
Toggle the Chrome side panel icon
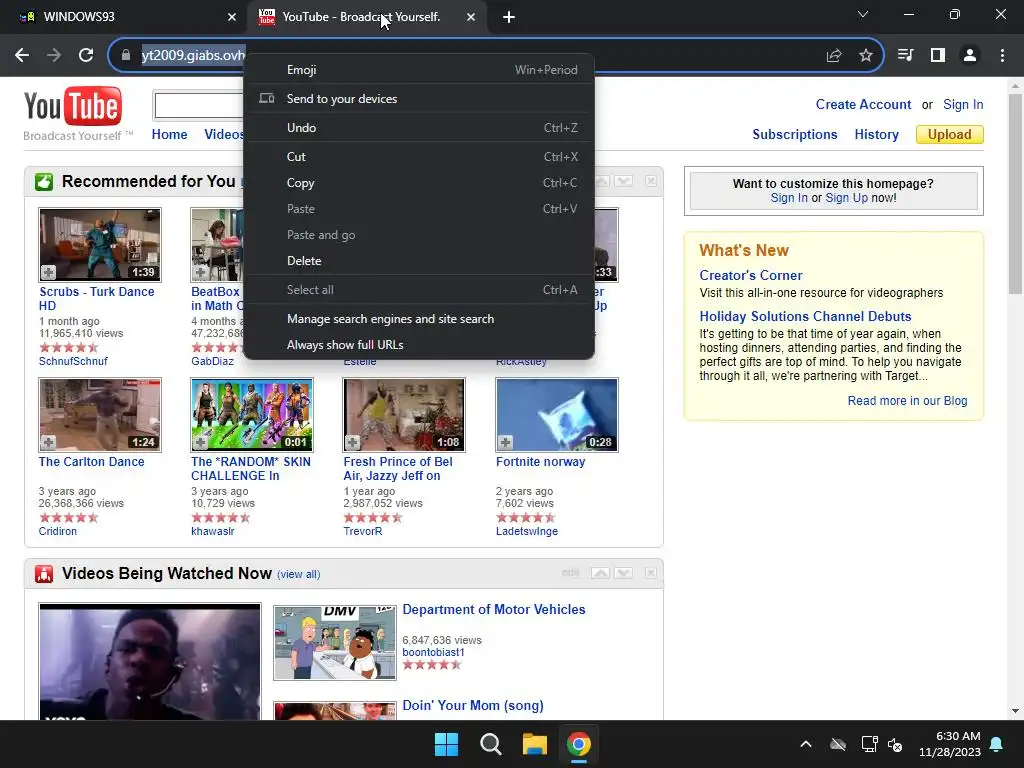pos(938,56)
